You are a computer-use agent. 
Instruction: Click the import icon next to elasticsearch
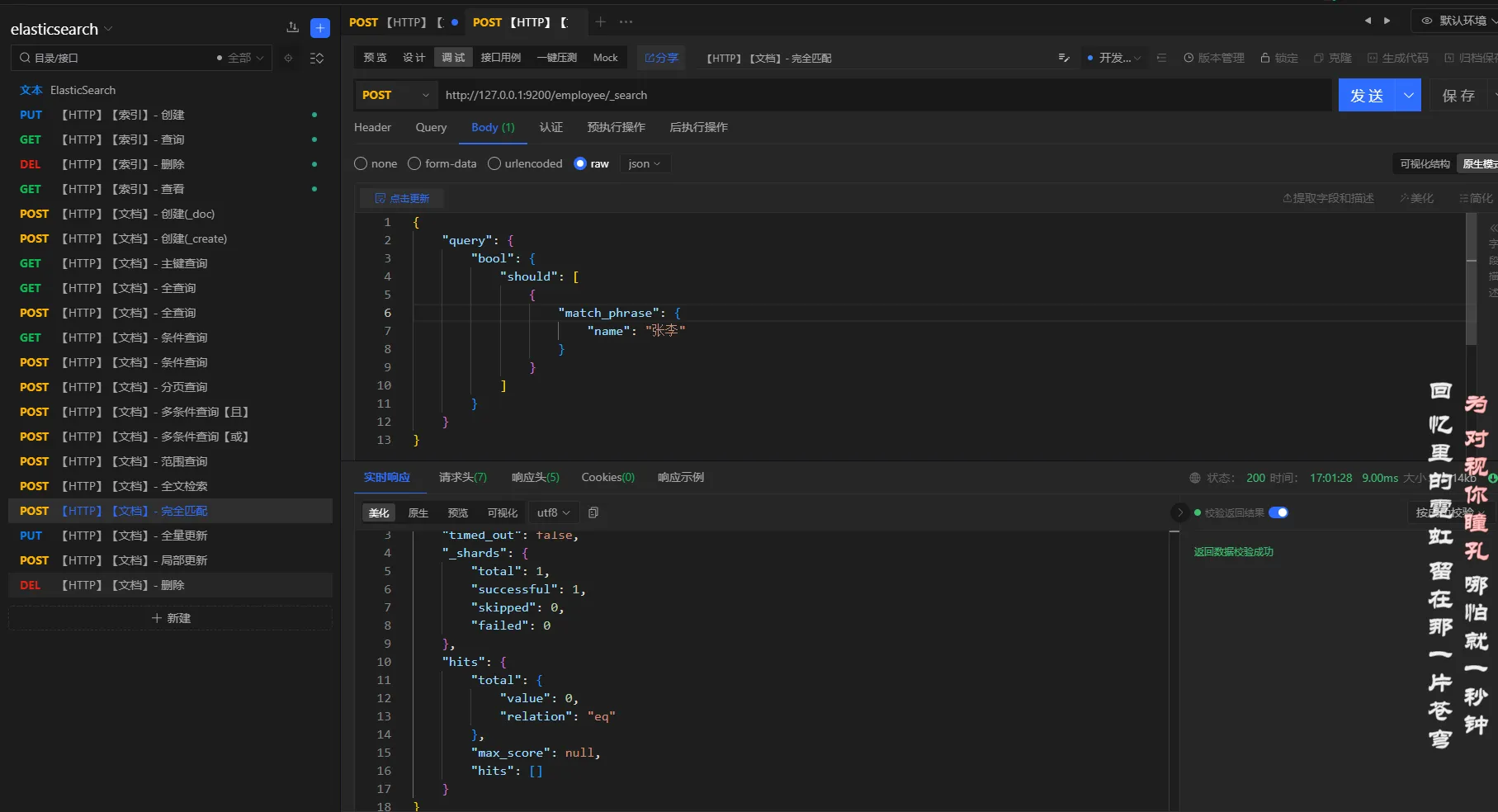[x=292, y=28]
